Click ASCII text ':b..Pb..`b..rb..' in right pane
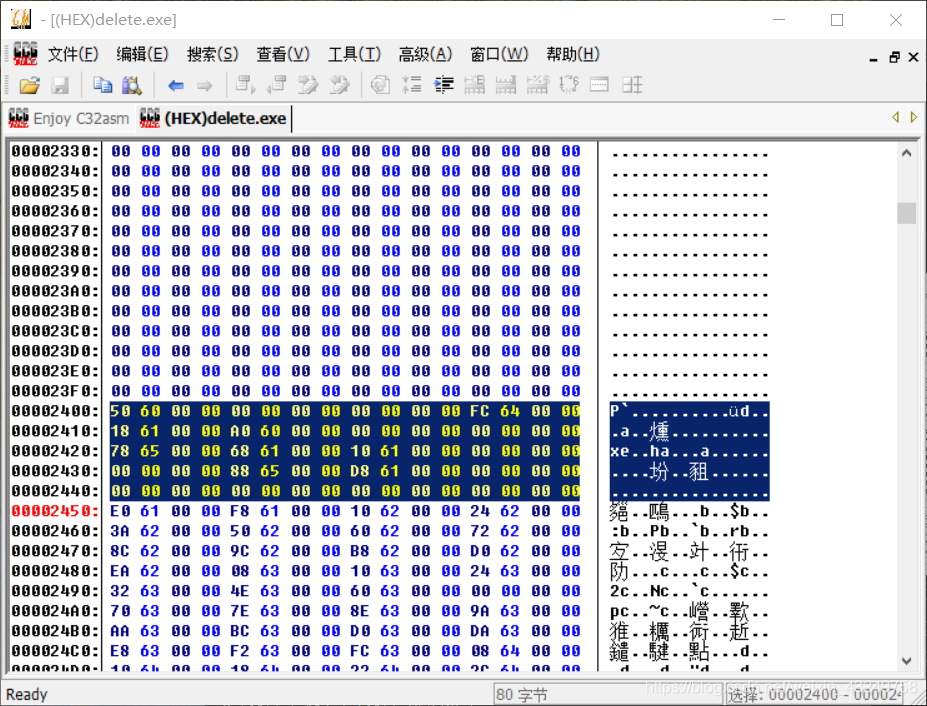This screenshot has width=927, height=706. click(689, 532)
